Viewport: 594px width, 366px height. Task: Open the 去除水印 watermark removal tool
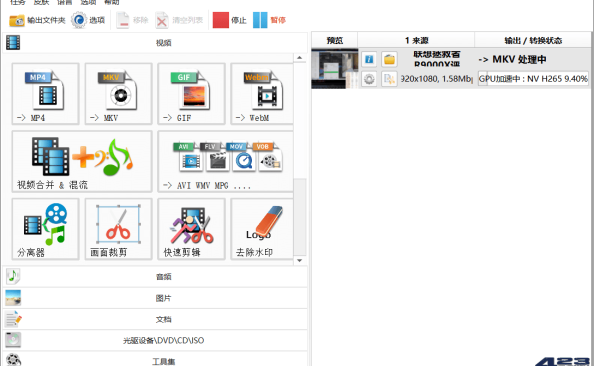[x=262, y=229]
